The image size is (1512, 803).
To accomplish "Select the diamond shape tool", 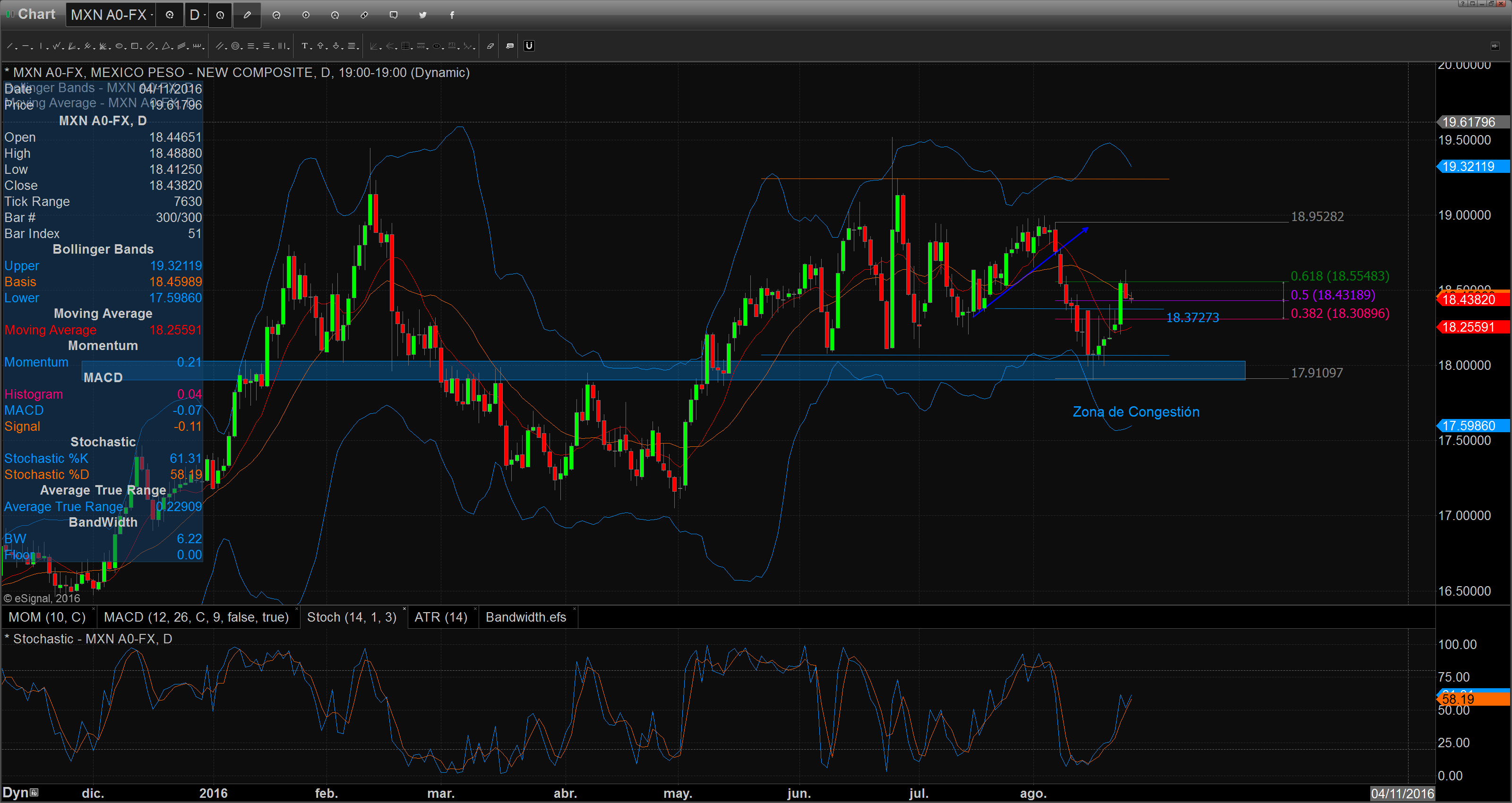I will pyautogui.click(x=150, y=46).
